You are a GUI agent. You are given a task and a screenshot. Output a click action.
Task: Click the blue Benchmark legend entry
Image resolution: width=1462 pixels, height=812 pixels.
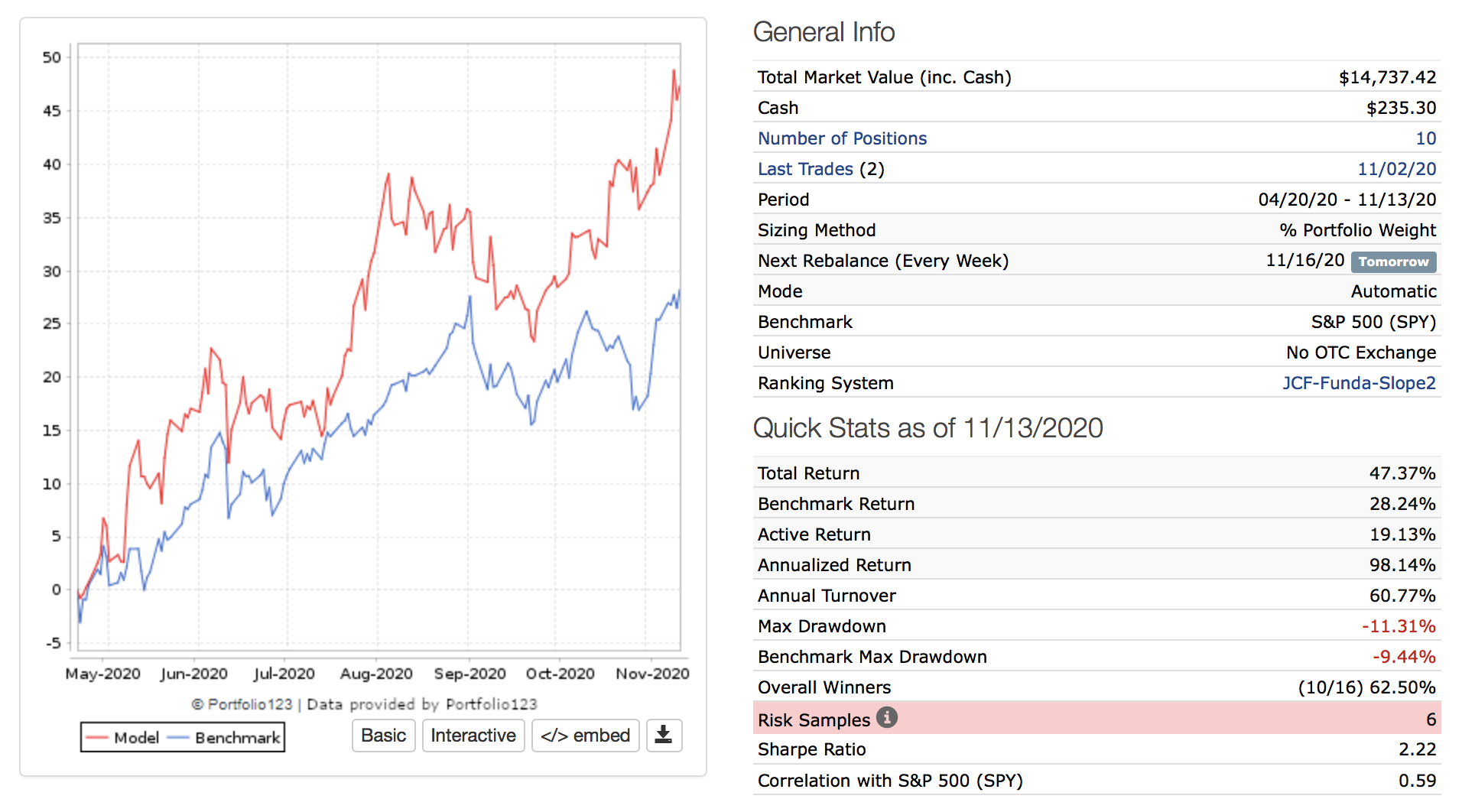click(225, 738)
